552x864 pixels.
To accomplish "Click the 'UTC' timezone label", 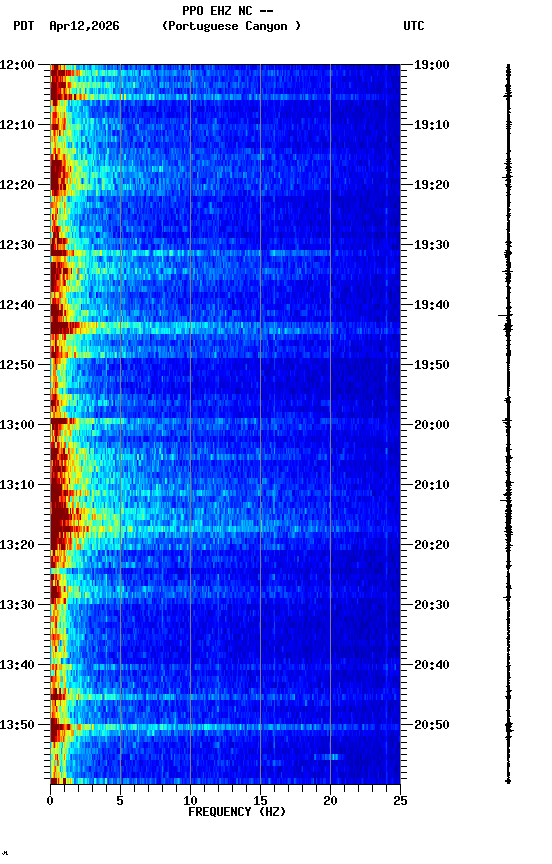I will 414,26.
